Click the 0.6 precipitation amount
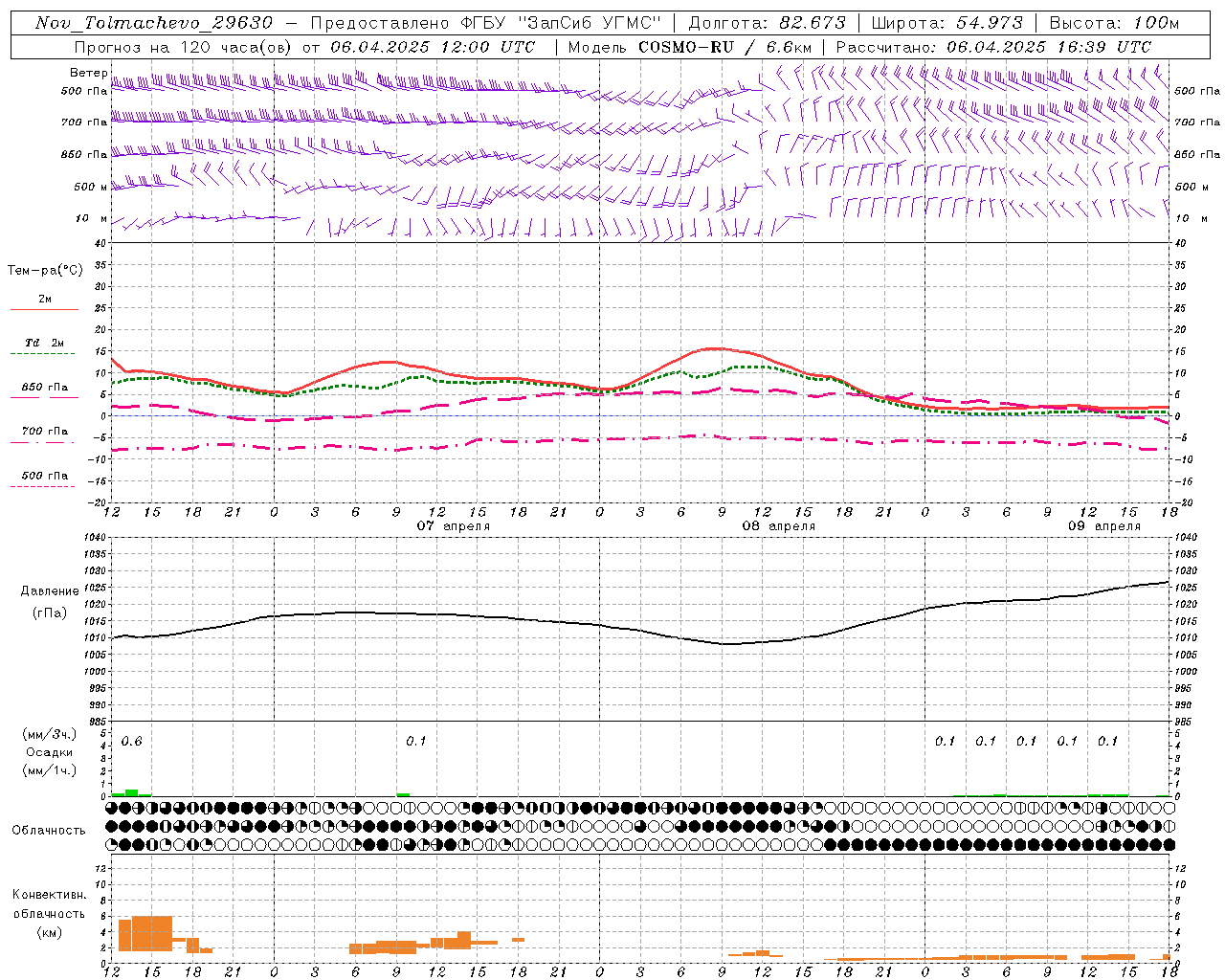The width and height of the screenshot is (1225, 980). [131, 742]
